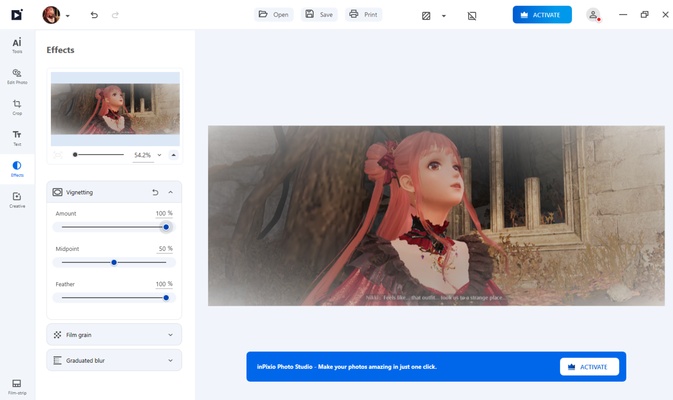This screenshot has width=673, height=400.
Task: Click the show original image icon
Action: tap(472, 16)
